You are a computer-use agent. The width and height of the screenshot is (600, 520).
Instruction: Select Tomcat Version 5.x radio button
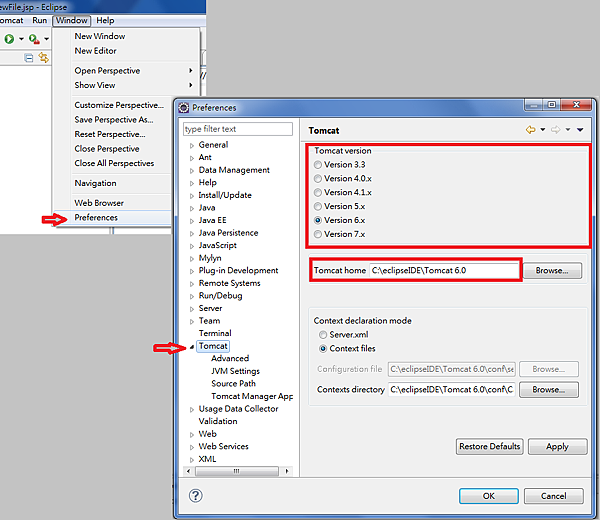click(318, 207)
